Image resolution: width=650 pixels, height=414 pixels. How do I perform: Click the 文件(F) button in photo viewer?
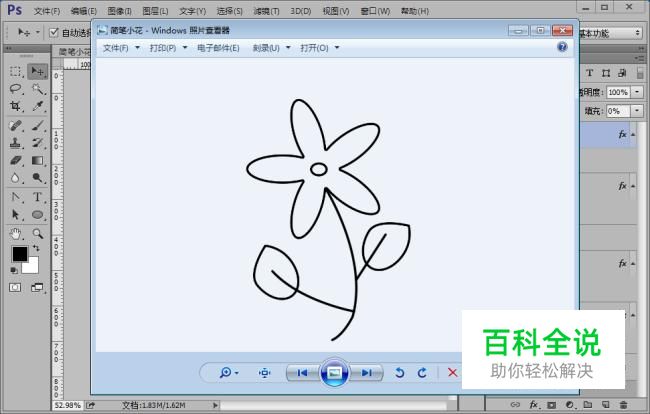click(121, 47)
